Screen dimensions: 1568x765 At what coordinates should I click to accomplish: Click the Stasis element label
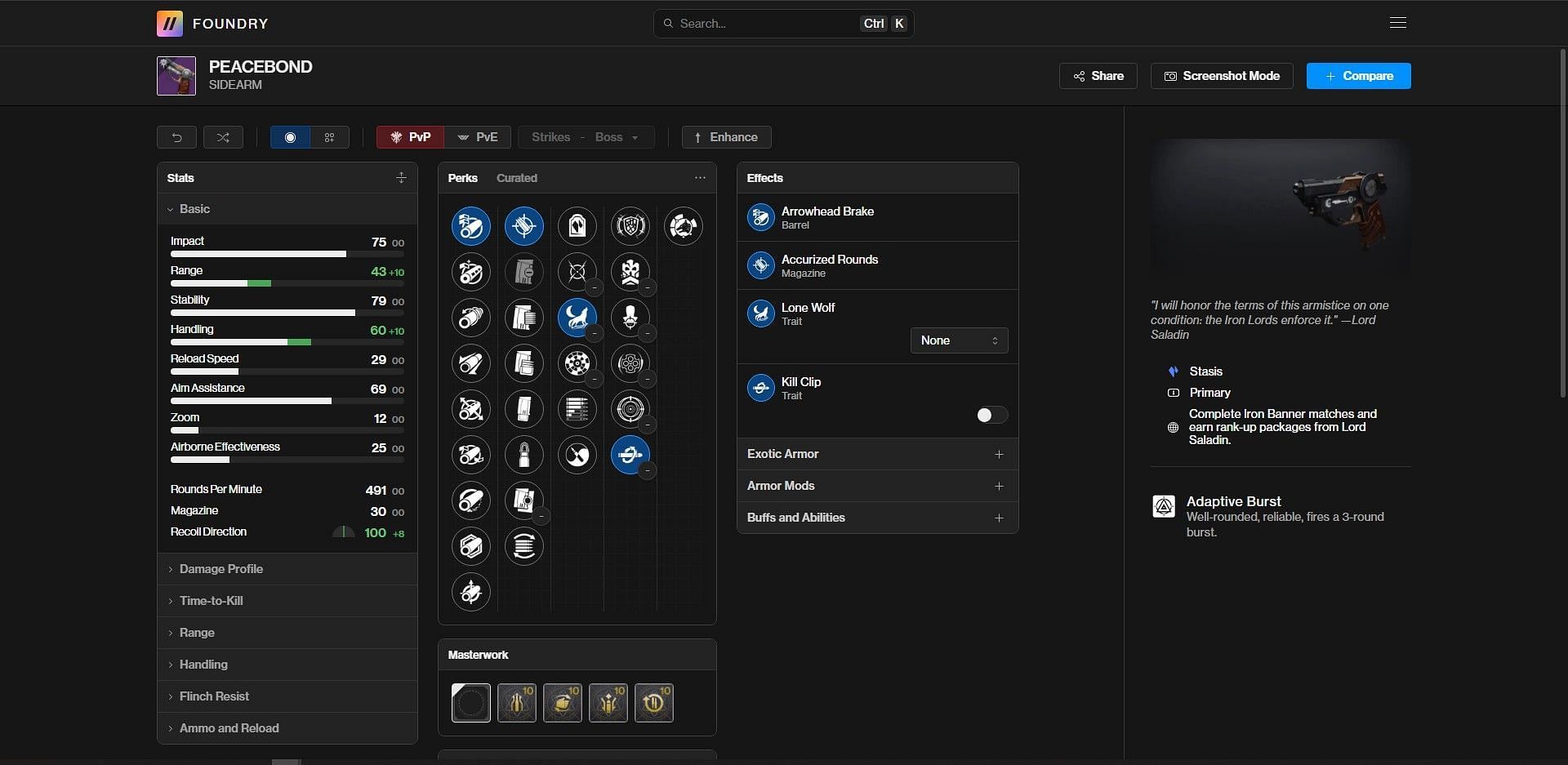pyautogui.click(x=1205, y=371)
